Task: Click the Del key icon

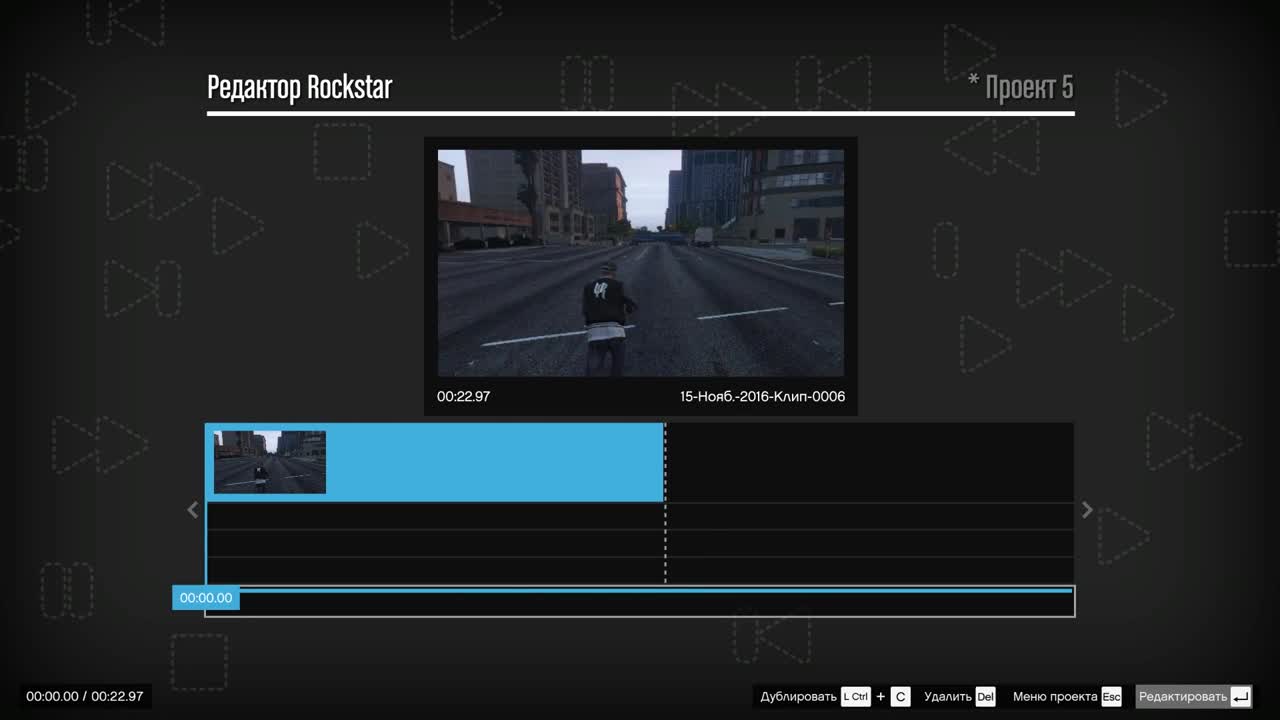Action: [x=985, y=697]
